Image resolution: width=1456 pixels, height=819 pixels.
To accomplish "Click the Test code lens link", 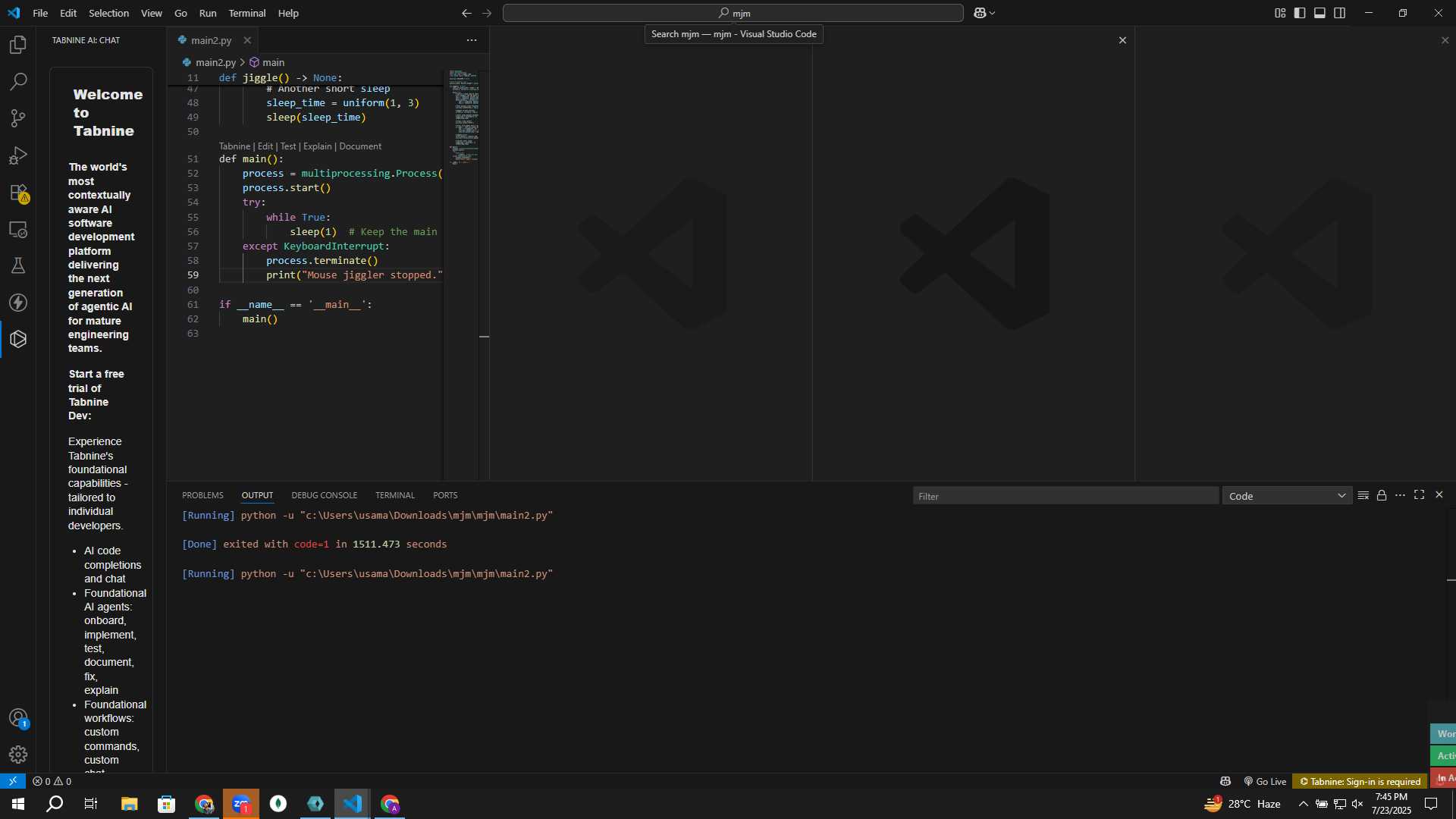I will coord(288,146).
